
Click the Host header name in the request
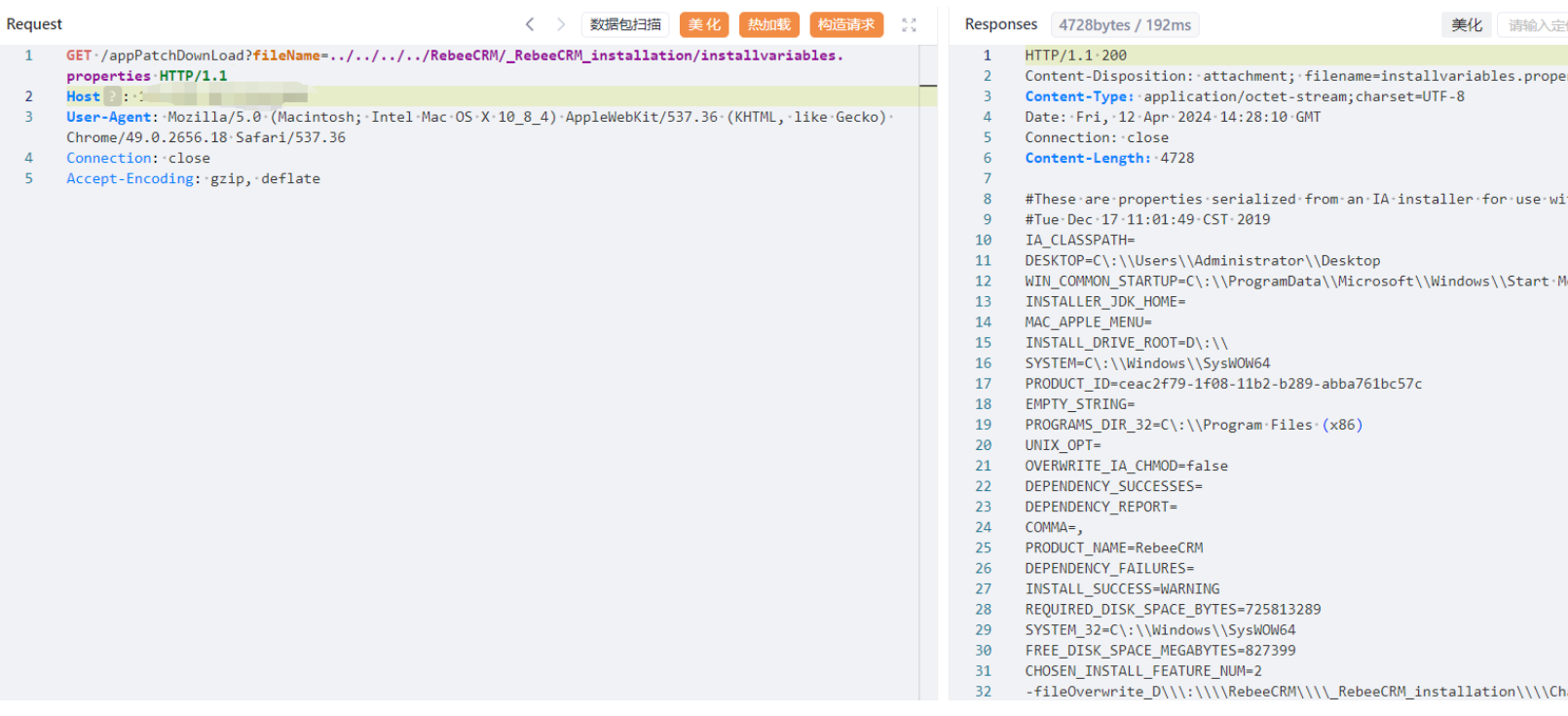tap(83, 96)
